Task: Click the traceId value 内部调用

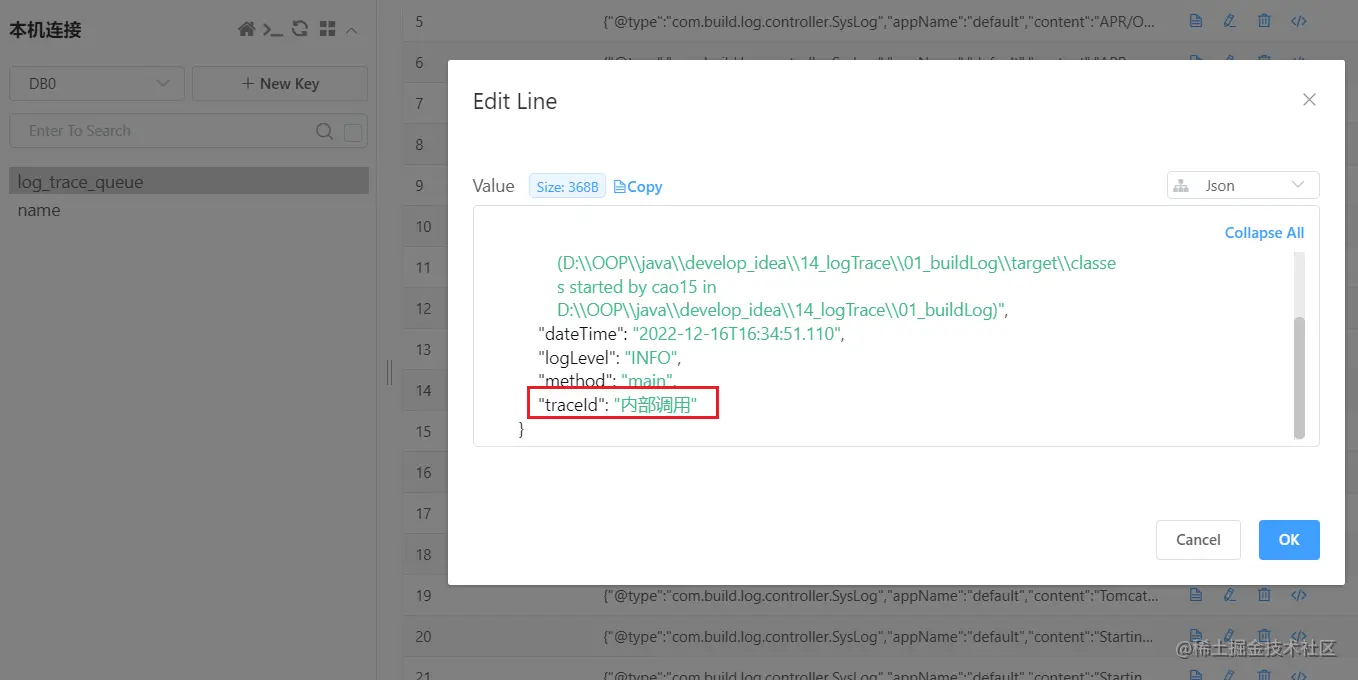Action: pyautogui.click(x=655, y=404)
